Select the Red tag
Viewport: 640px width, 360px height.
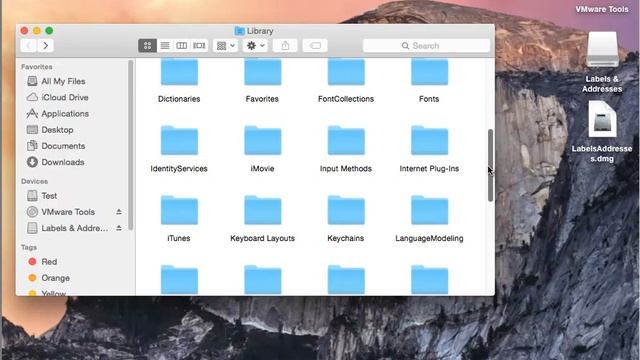(42, 262)
